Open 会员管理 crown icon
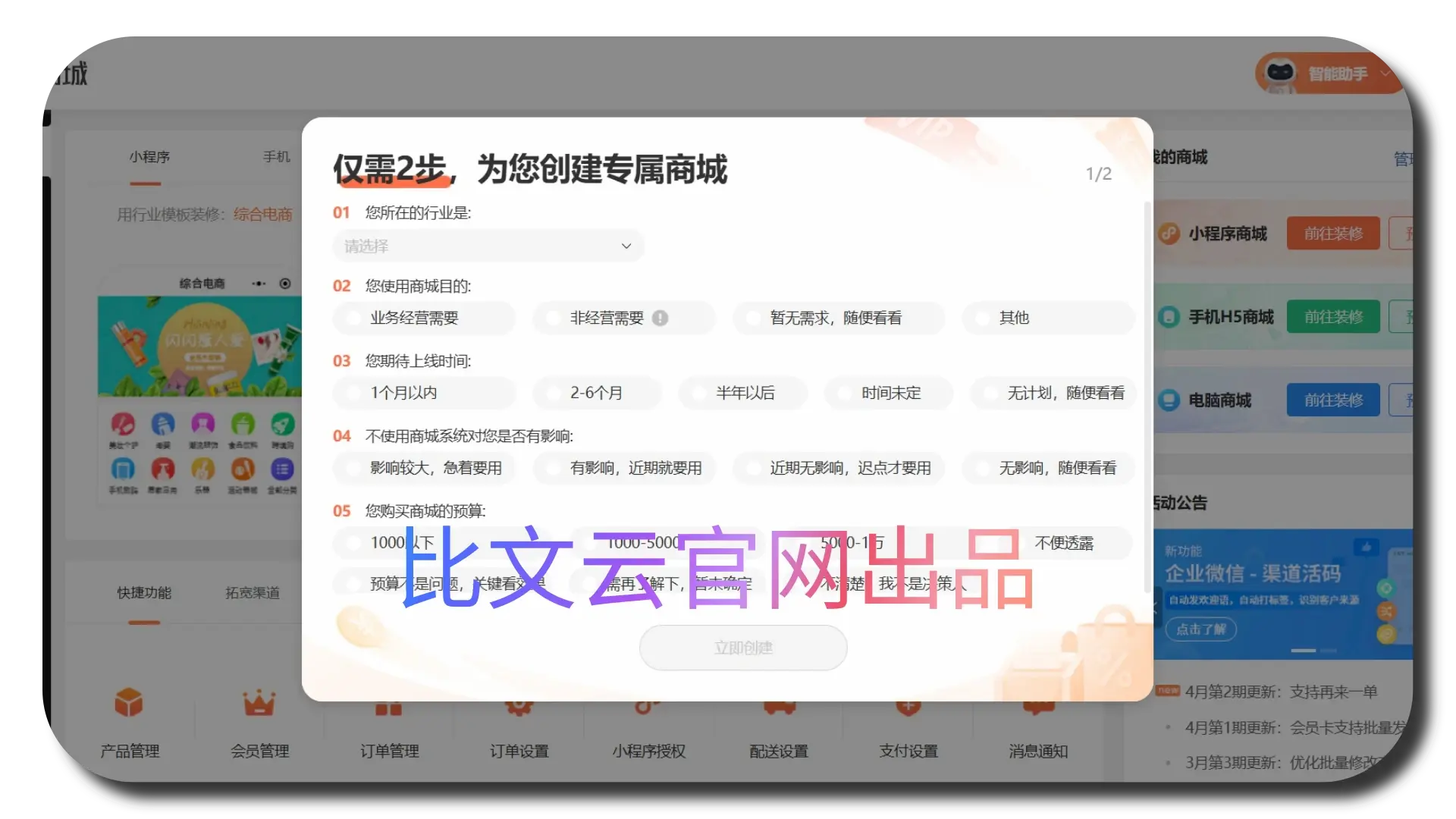 [259, 703]
